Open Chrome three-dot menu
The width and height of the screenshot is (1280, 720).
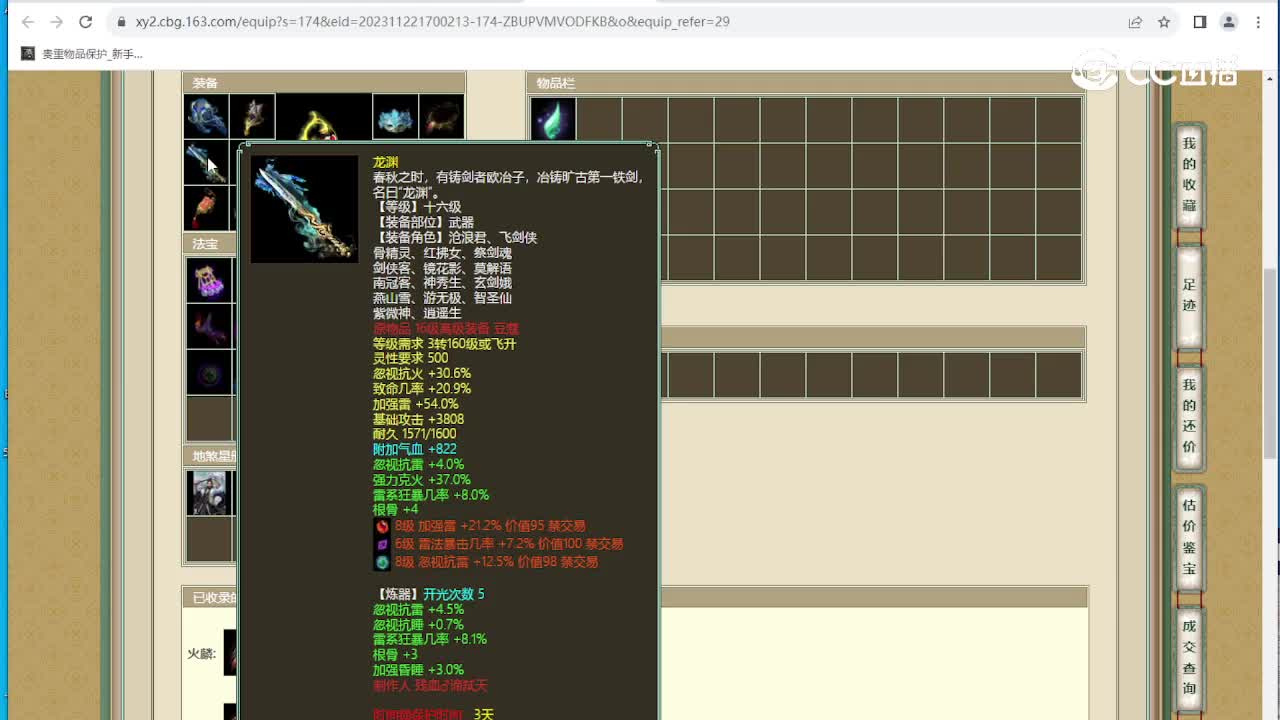coord(1258,22)
